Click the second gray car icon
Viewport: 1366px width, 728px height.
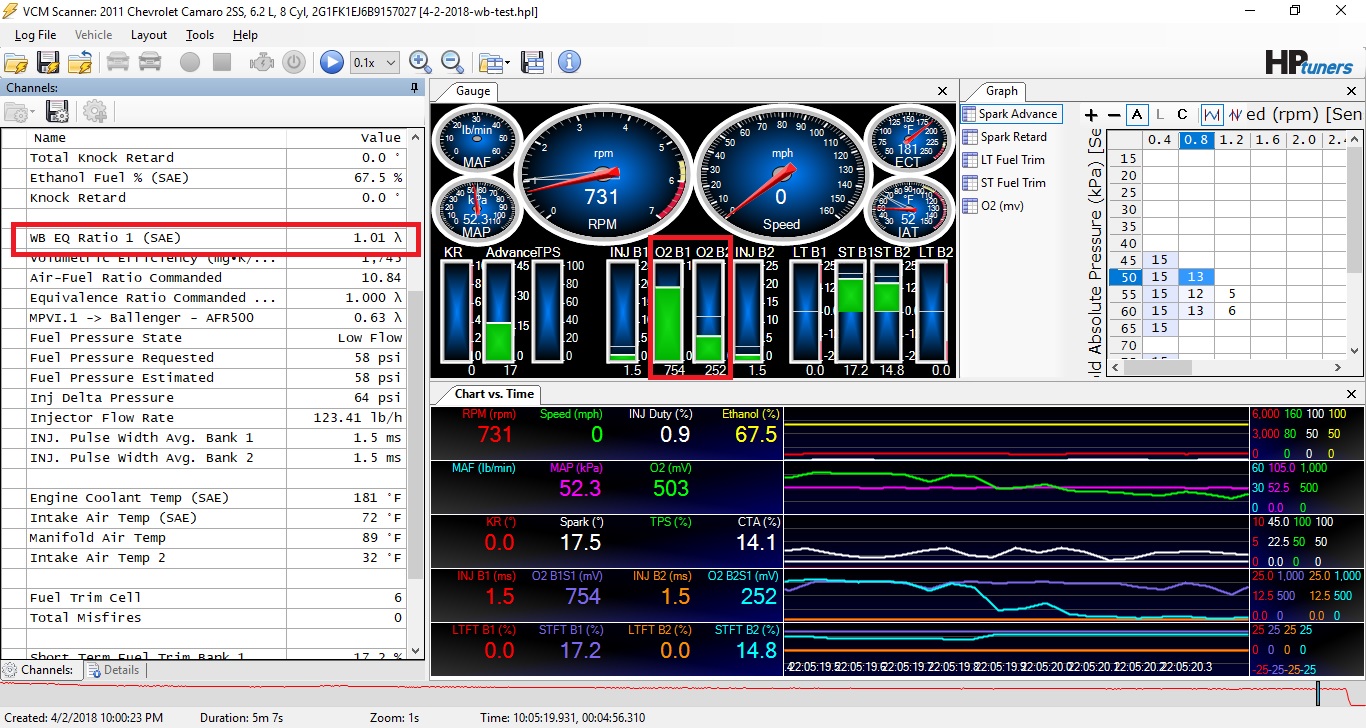[150, 62]
